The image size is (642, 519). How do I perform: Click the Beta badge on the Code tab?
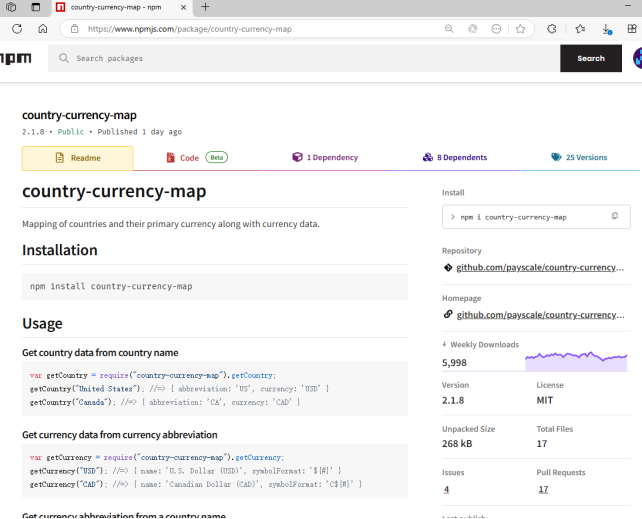(x=216, y=158)
